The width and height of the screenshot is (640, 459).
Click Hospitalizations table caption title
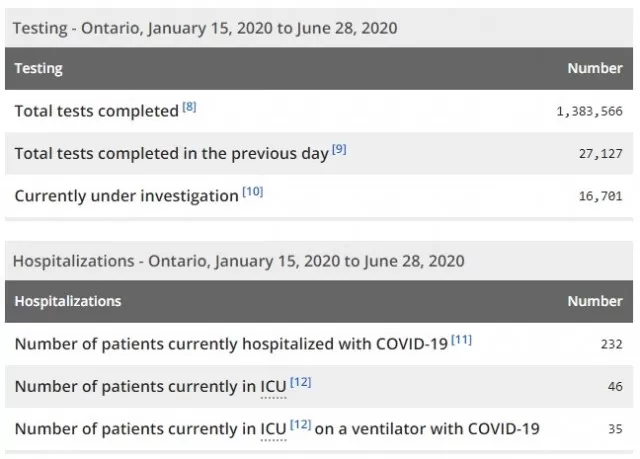(x=239, y=261)
